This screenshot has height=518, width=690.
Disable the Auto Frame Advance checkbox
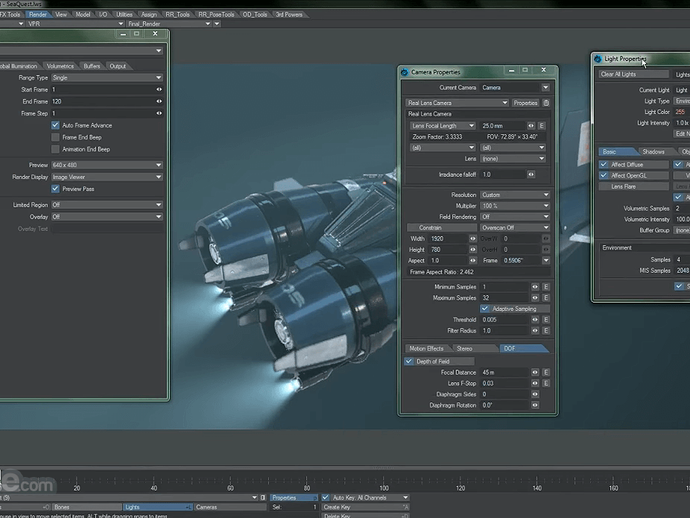(x=55, y=125)
